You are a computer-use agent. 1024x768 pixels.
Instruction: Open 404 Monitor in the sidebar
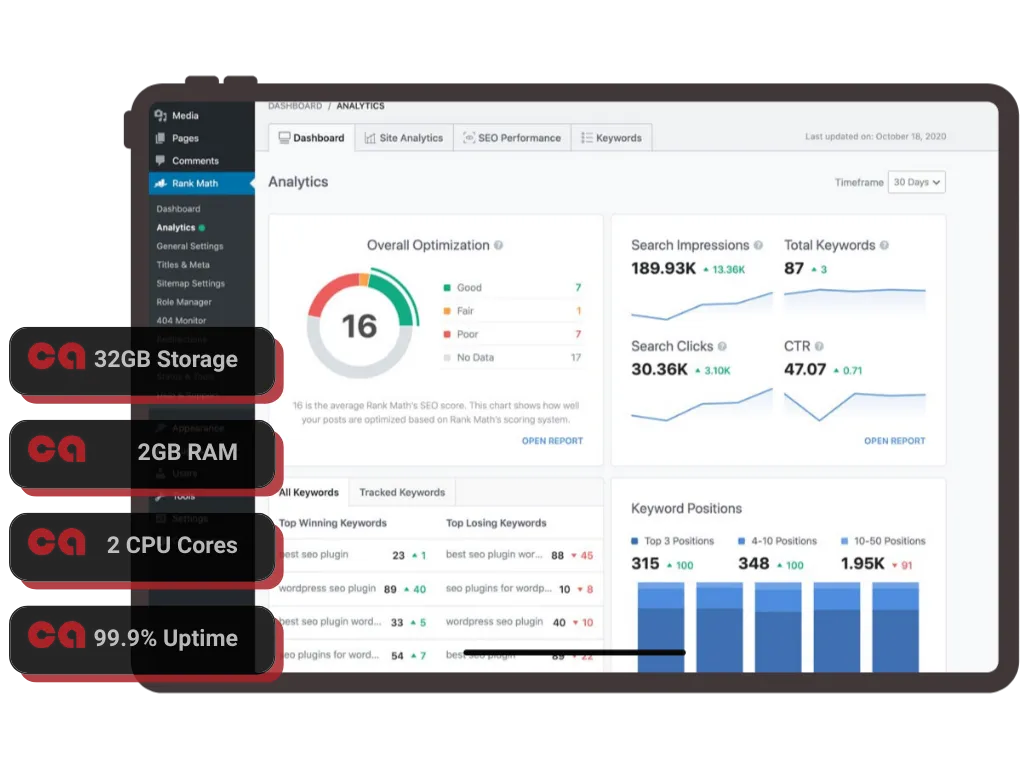coord(182,321)
